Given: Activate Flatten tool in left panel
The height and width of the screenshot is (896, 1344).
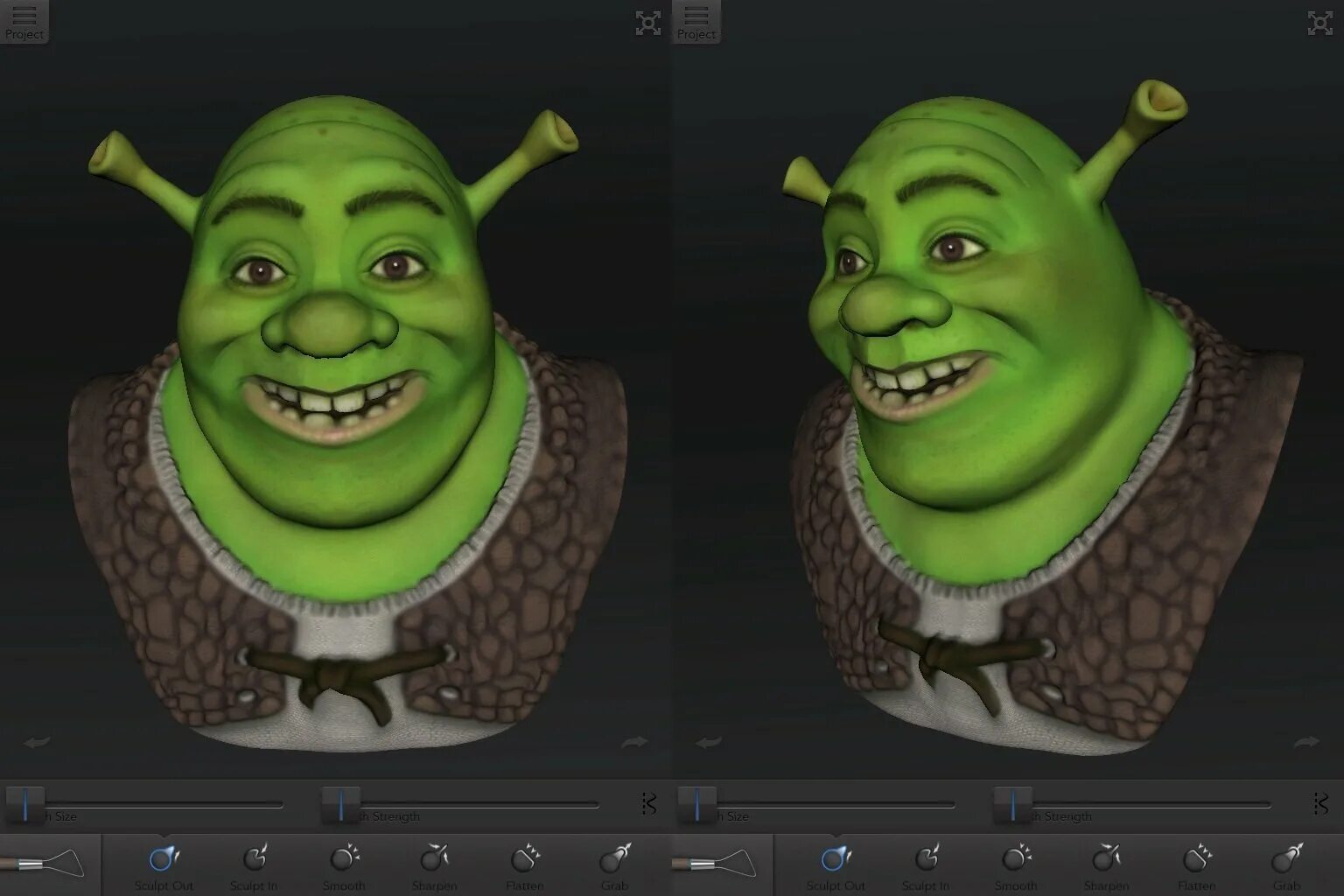Looking at the screenshot, I should click(x=525, y=865).
